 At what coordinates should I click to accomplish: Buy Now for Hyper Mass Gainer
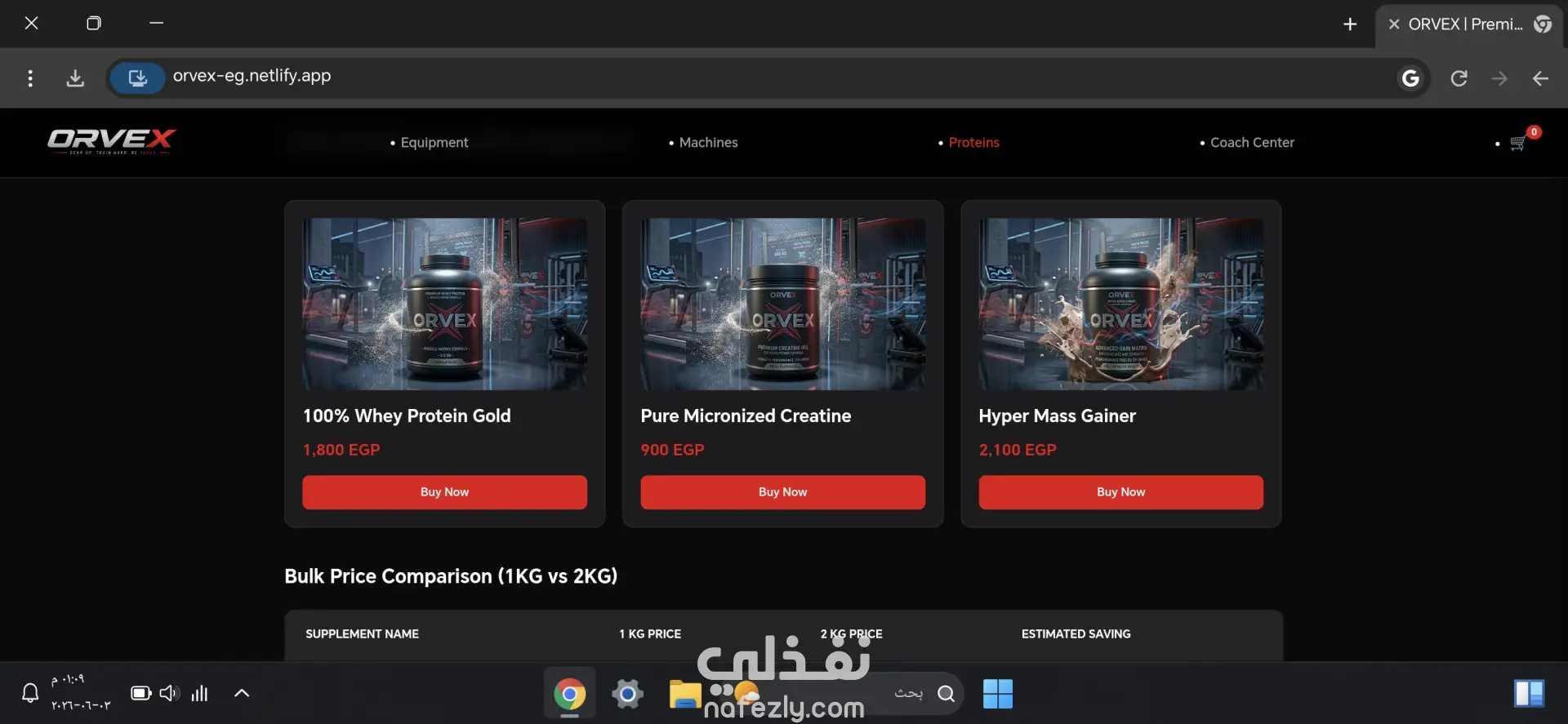coord(1120,492)
